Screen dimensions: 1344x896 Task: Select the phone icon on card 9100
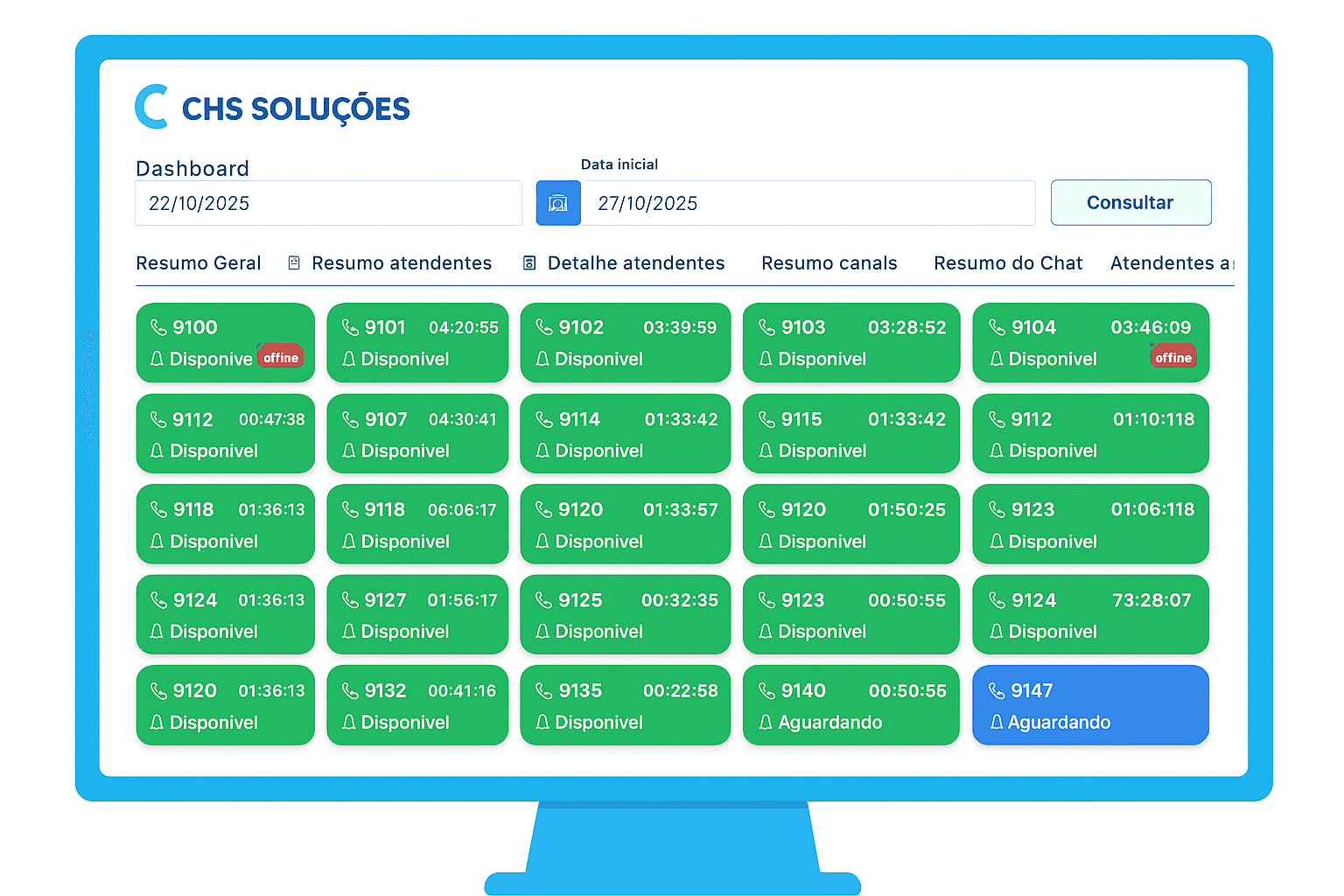click(x=159, y=326)
